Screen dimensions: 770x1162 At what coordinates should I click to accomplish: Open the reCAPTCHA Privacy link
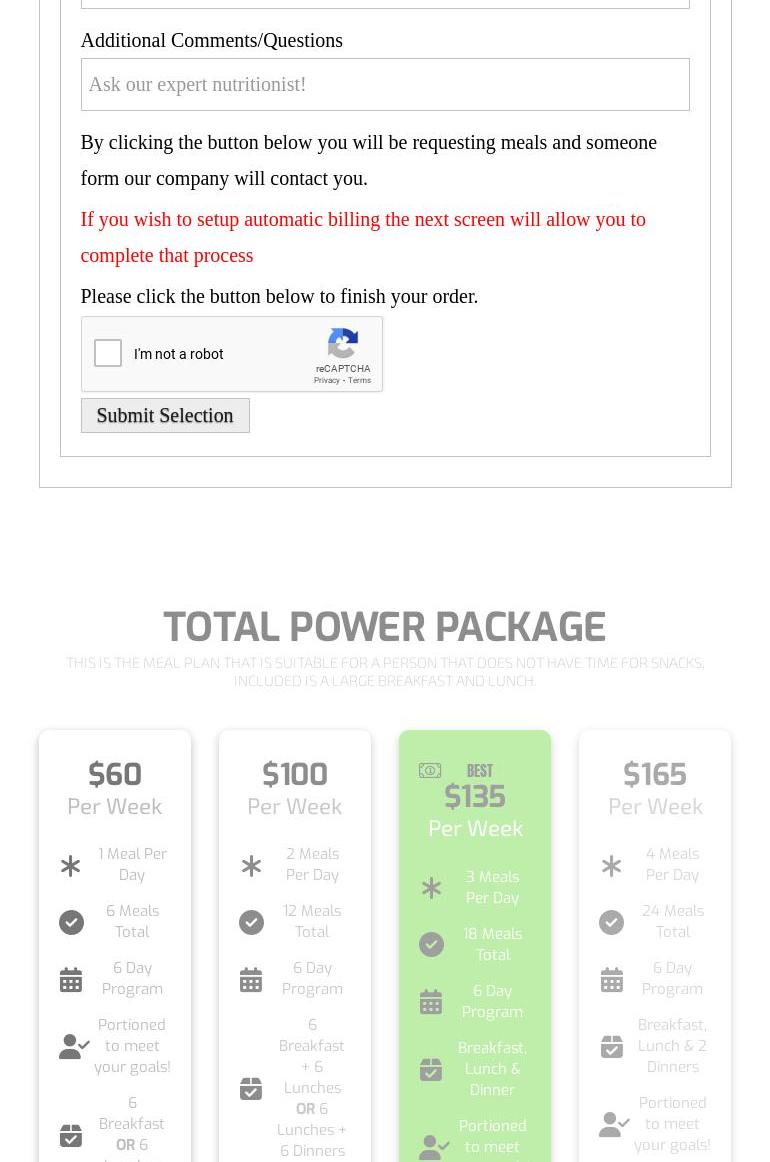pyautogui.click(x=326, y=381)
